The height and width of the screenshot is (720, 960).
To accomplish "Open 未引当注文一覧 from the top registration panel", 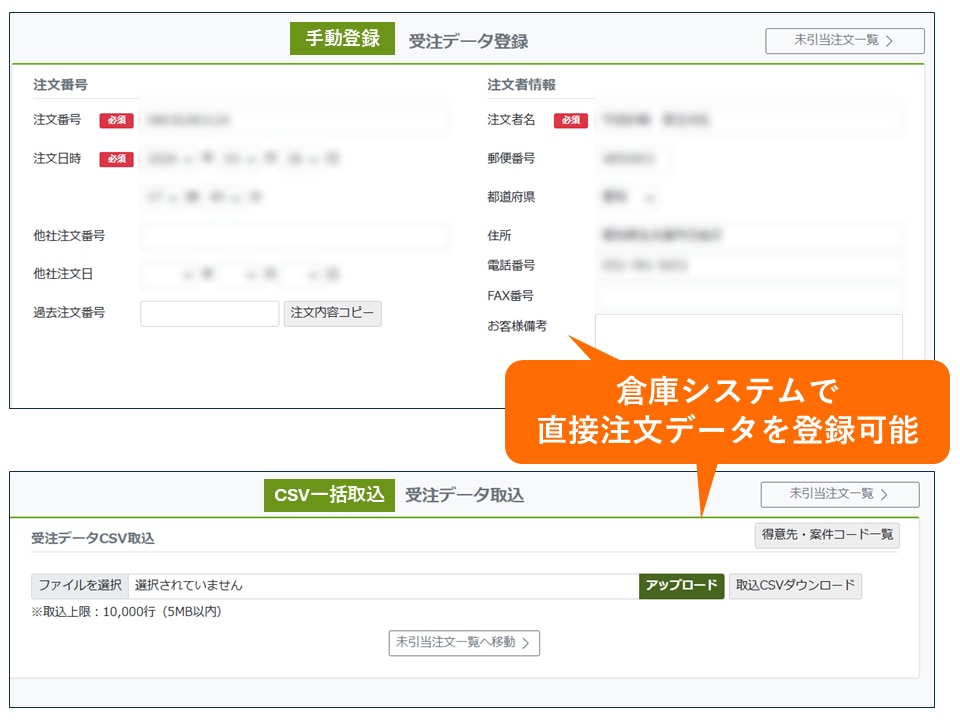I will [x=844, y=41].
